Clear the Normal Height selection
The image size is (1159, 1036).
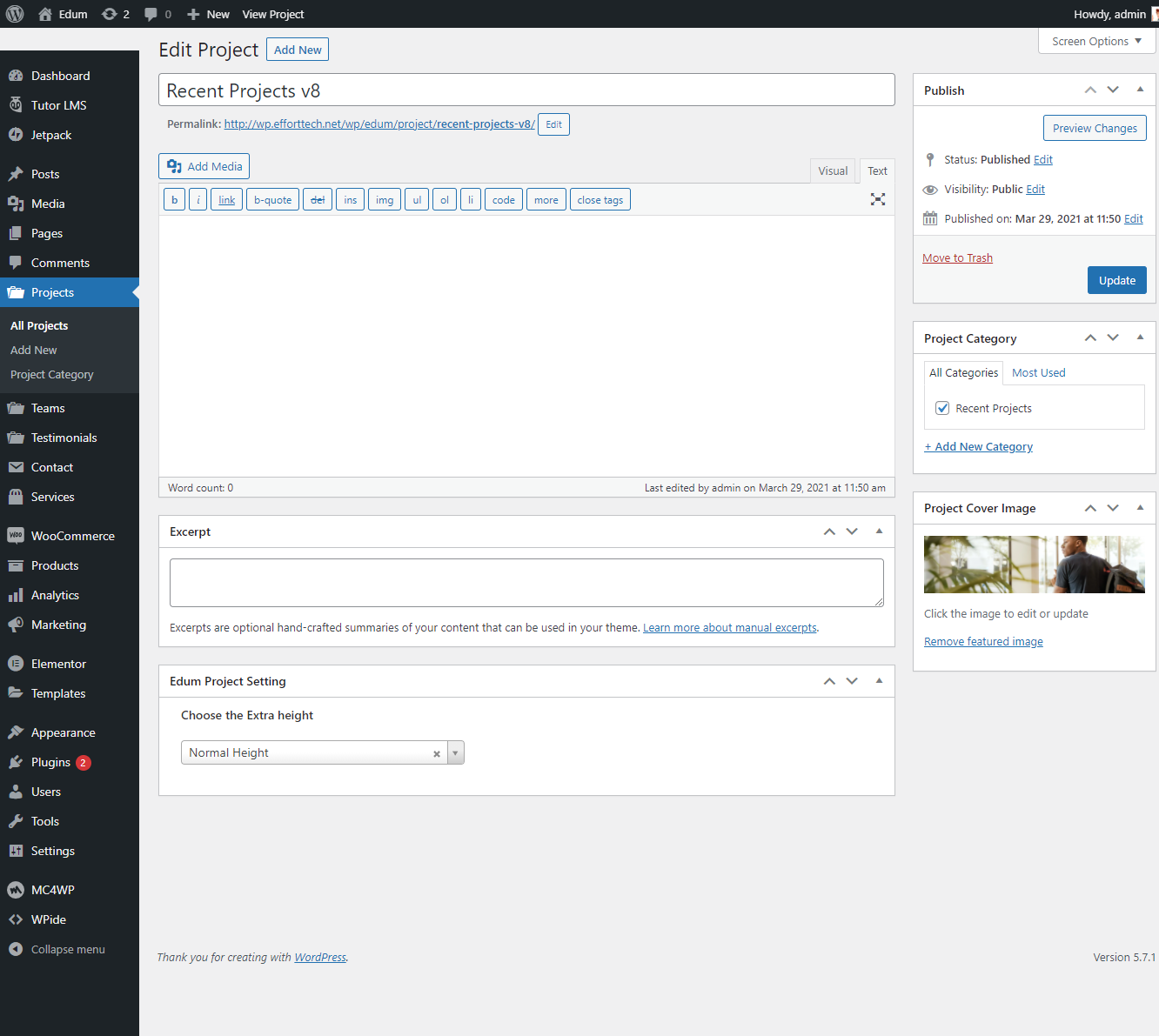point(437,753)
